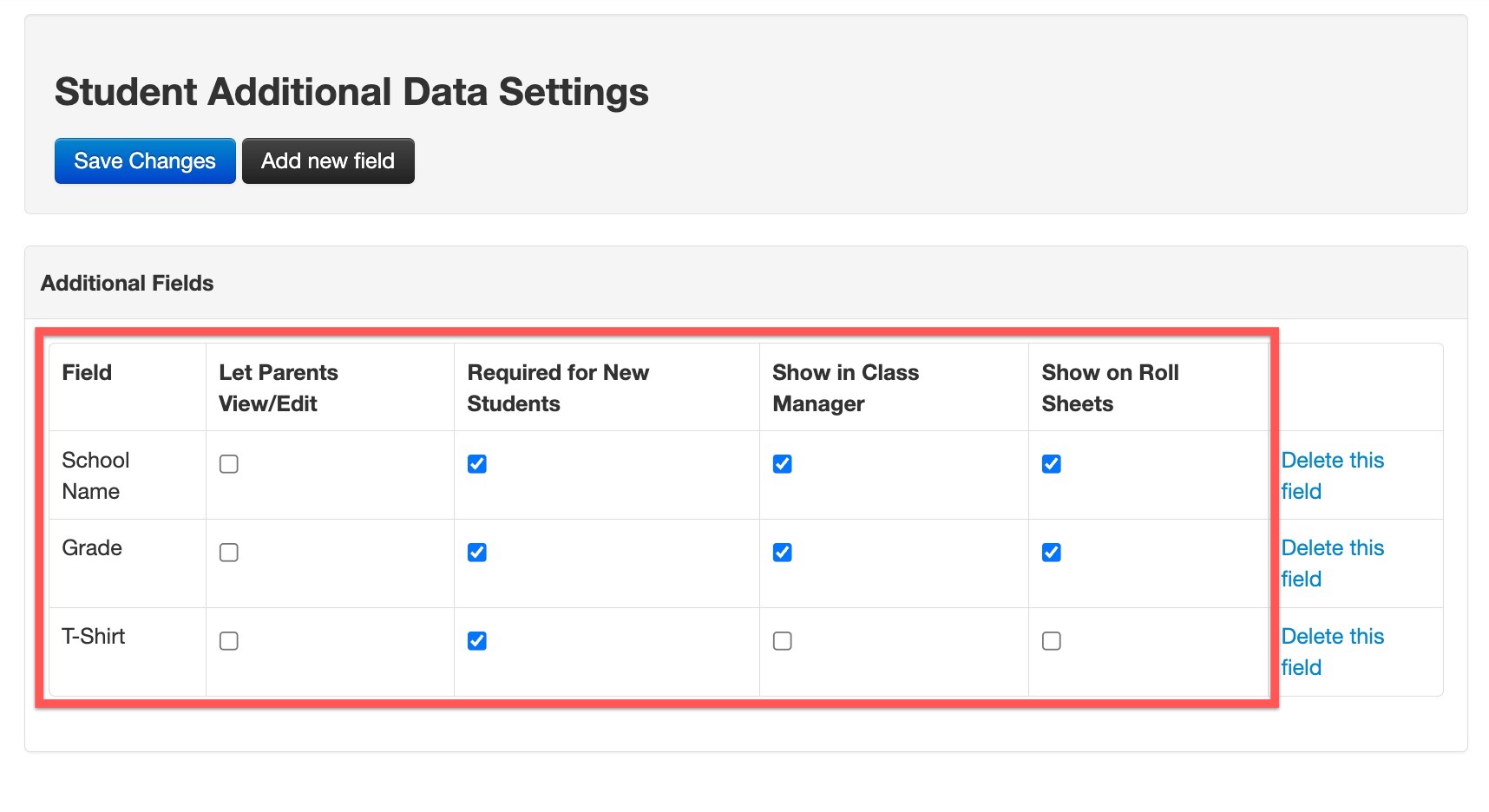Delete the T-Shirt field
The width and height of the screenshot is (1489, 812).
coord(1332,652)
